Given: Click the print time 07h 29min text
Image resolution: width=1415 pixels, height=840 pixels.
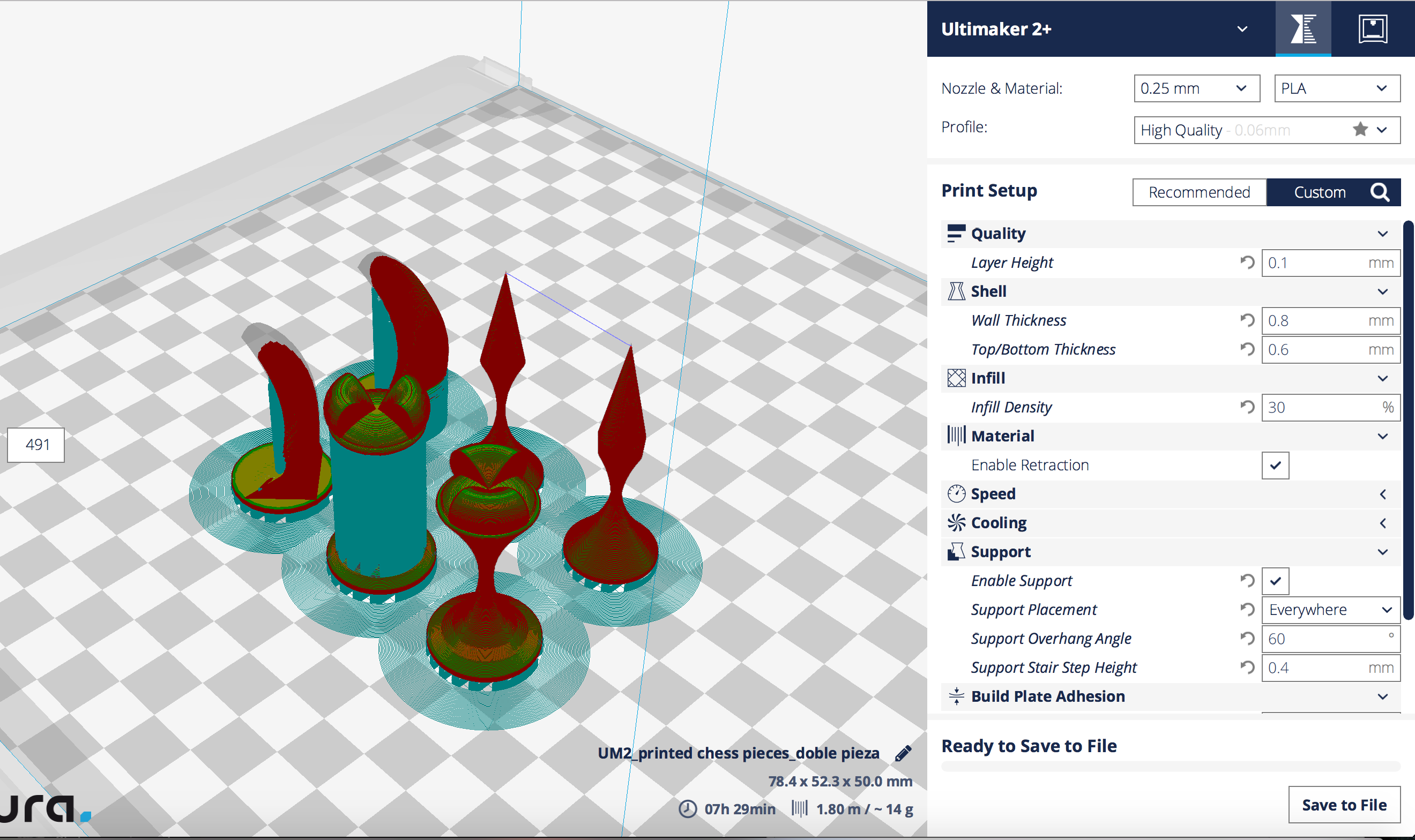Looking at the screenshot, I should (x=740, y=809).
